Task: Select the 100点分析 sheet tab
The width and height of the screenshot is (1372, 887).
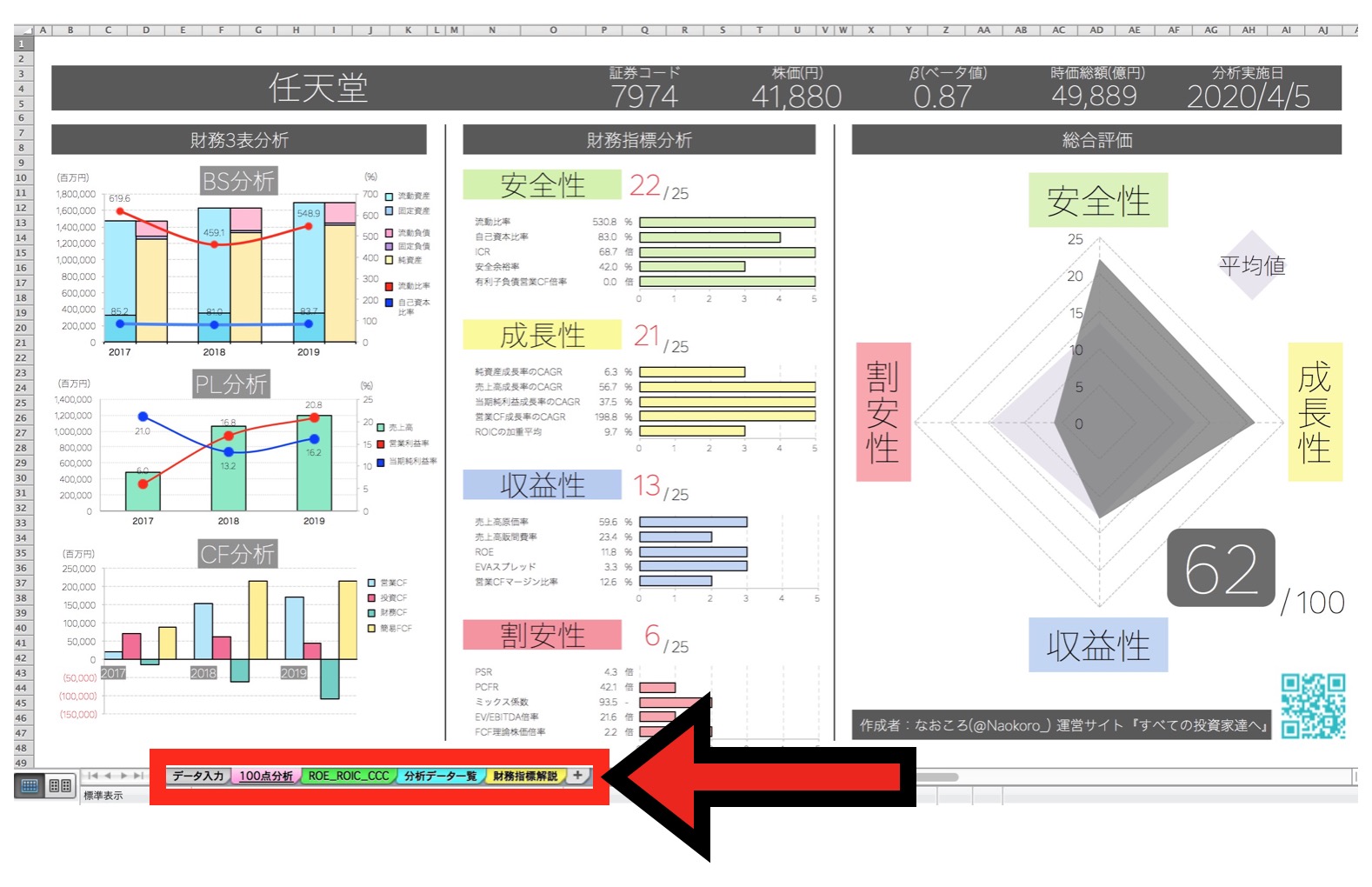Action: [266, 776]
